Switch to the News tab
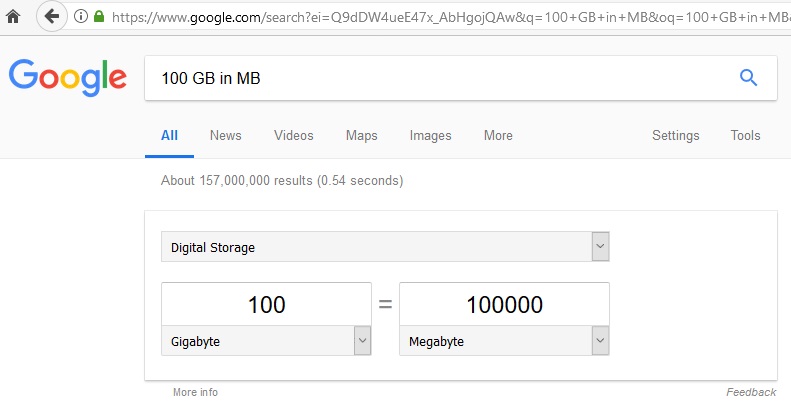Screen dimensions: 791x405 coord(225,135)
